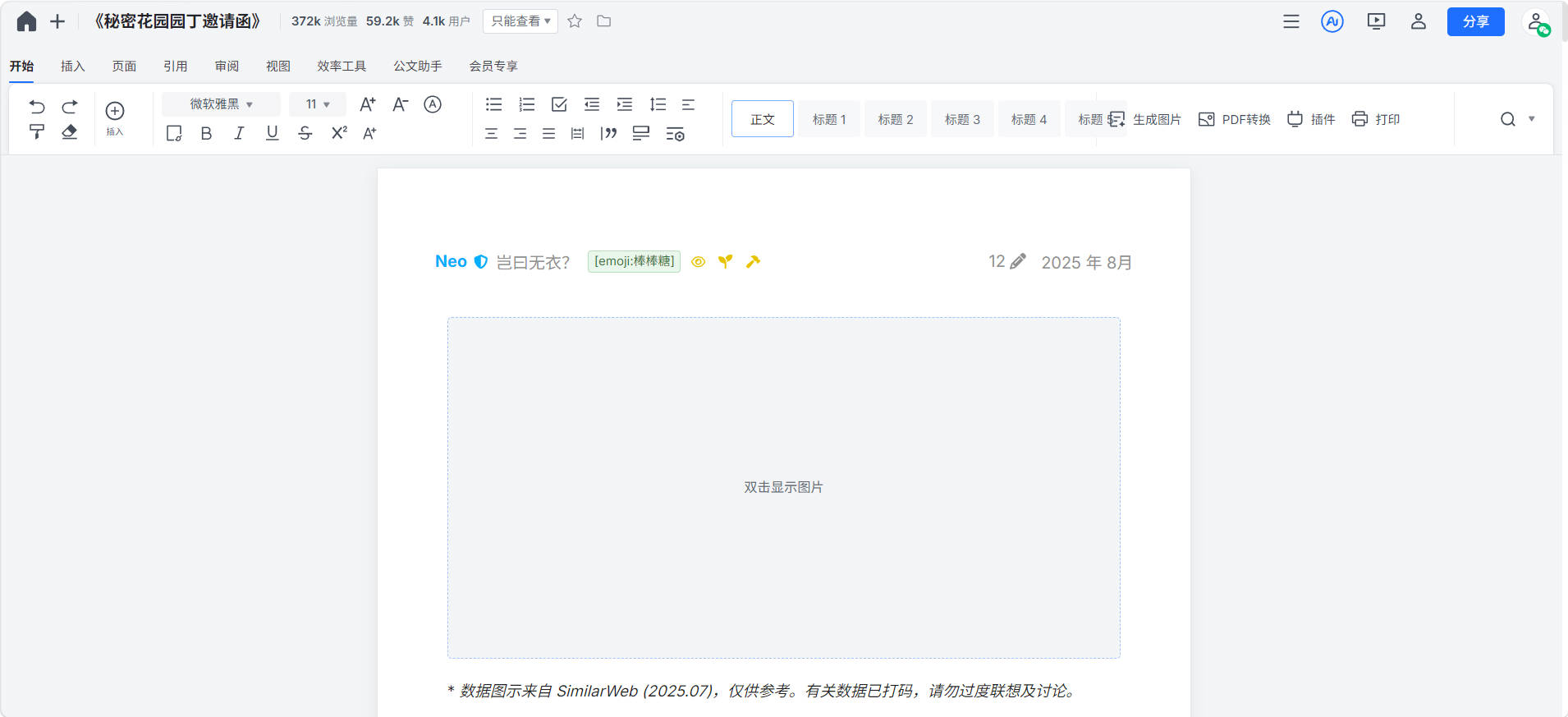Open the user avatar account menu
Screen dimensions: 1568x717
pyautogui.click(x=1536, y=22)
